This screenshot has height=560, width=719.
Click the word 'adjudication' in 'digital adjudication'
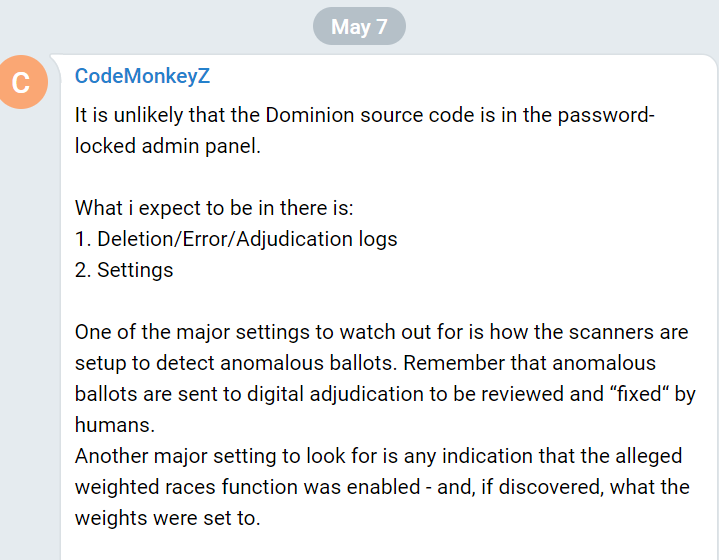[x=367, y=395]
